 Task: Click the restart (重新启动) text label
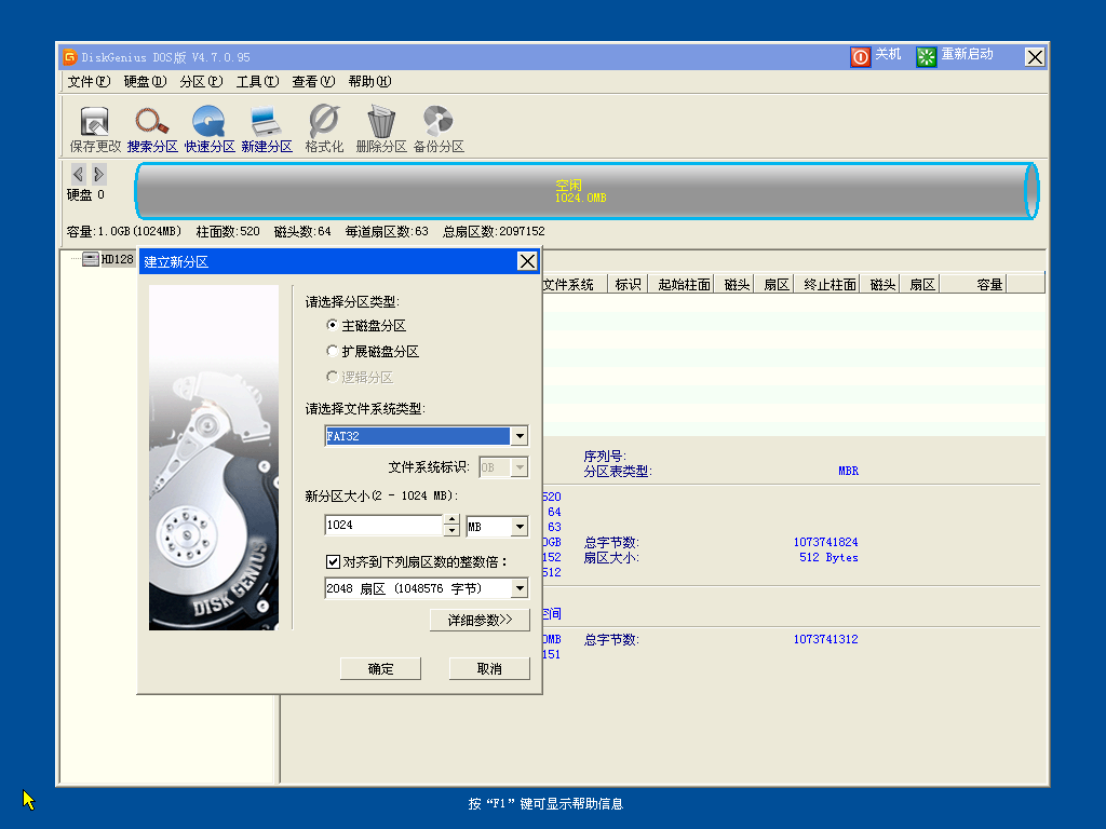[x=967, y=54]
